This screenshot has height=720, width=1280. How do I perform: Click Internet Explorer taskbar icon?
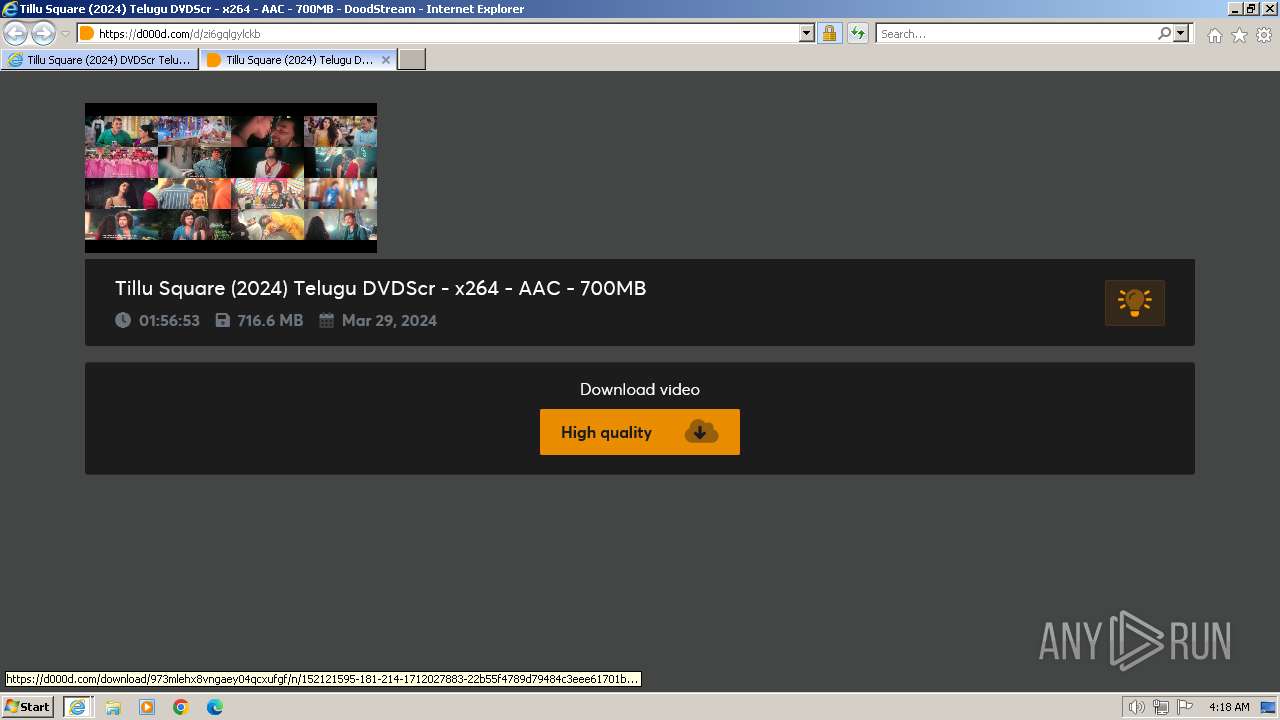point(77,707)
